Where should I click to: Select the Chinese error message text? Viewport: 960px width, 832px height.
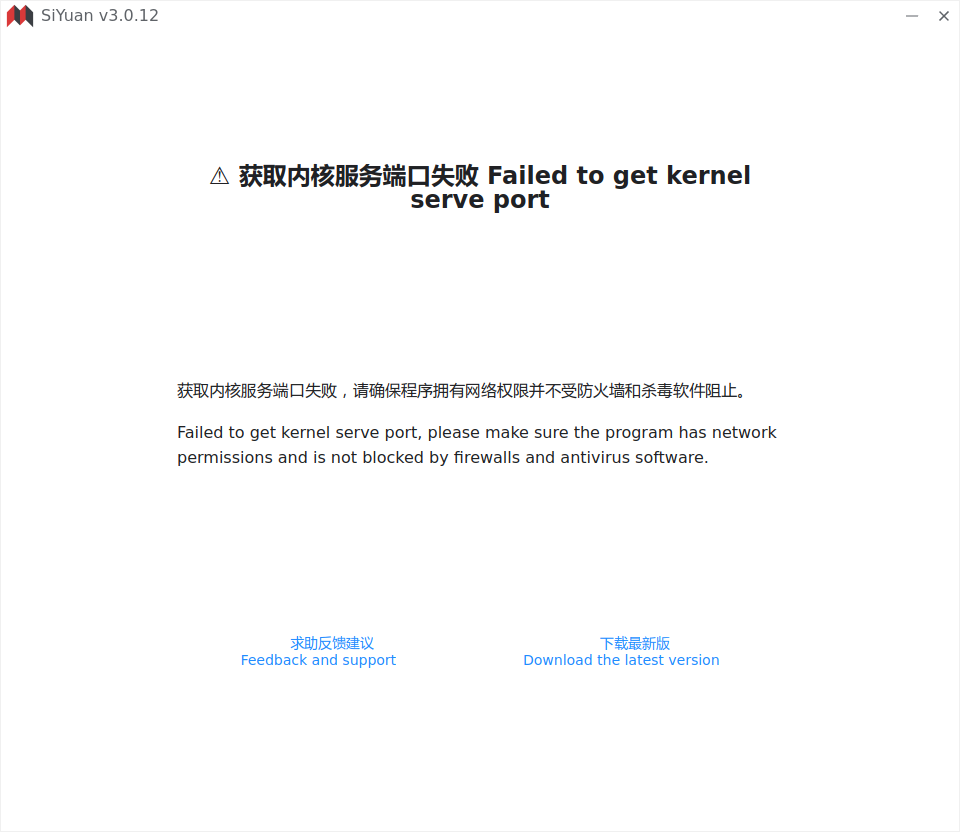(460, 391)
